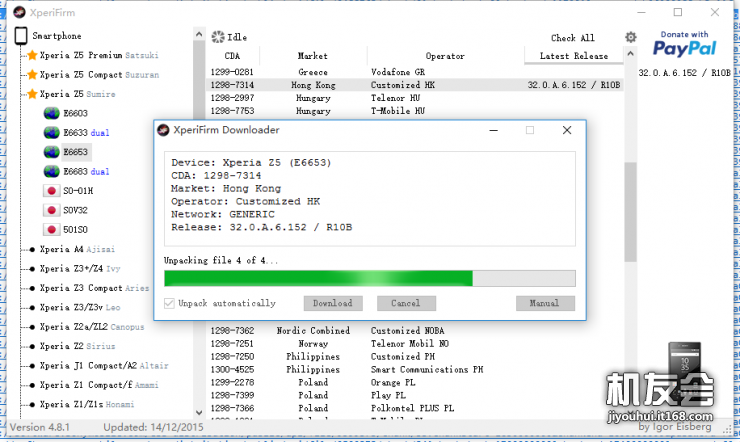Image resolution: width=740 pixels, height=442 pixels.
Task: Click Japan flag icon next to SOV32
Action: 51,210
